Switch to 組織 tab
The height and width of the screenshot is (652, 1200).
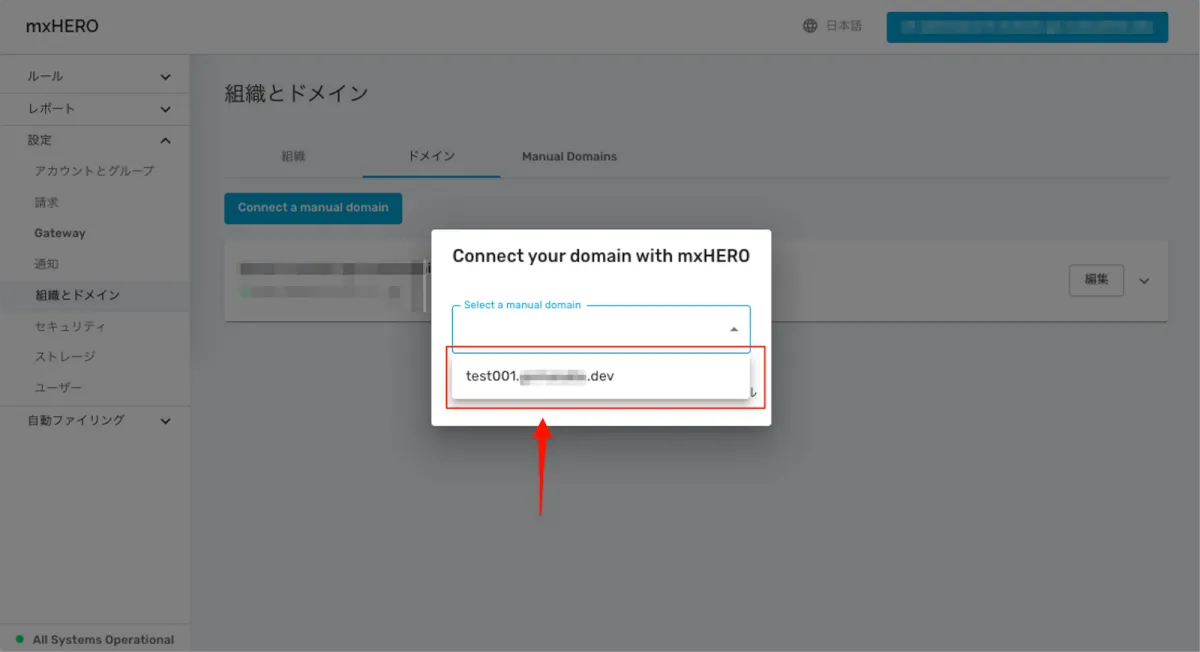coord(293,157)
